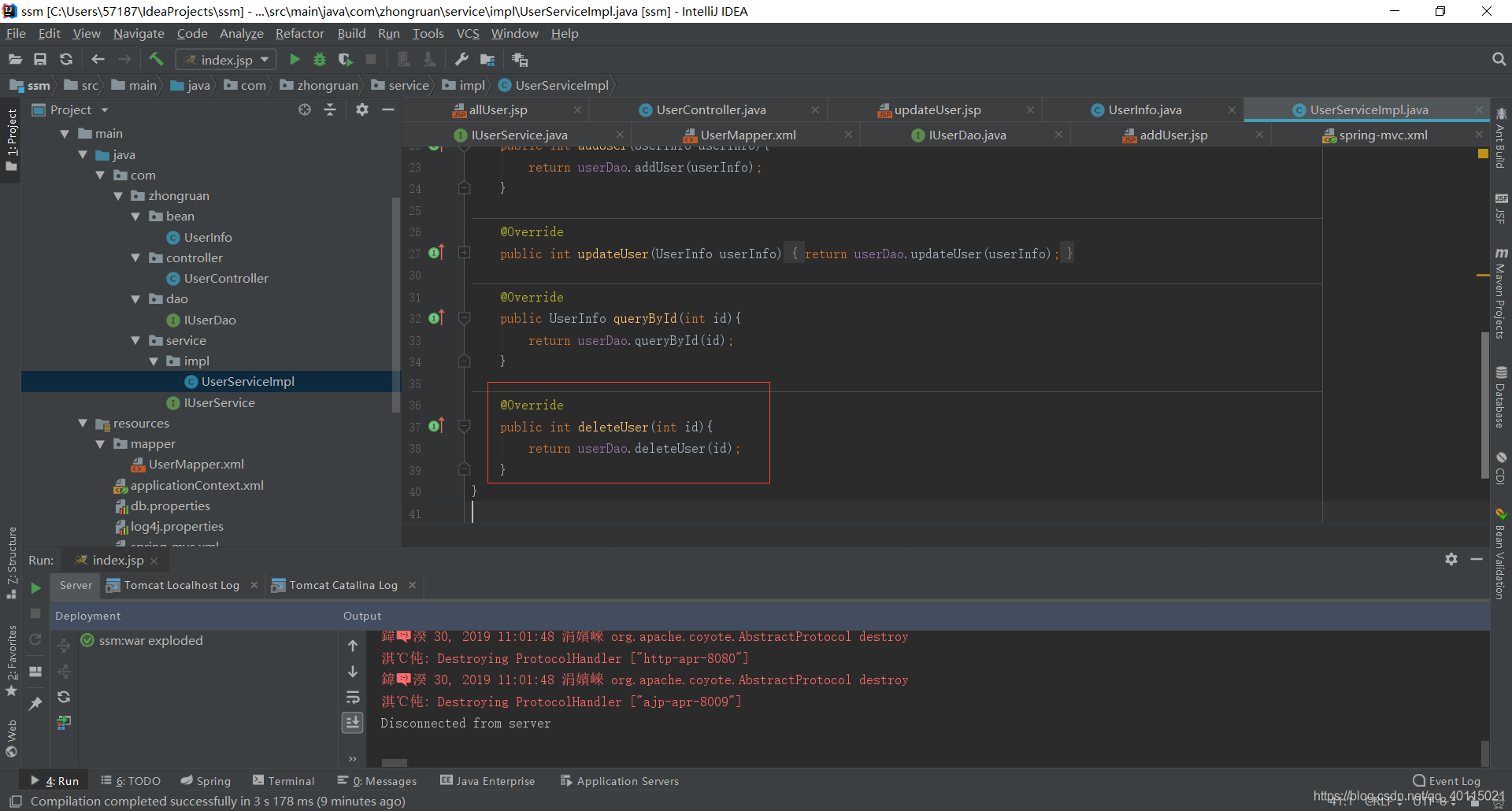The image size is (1512, 811).
Task: Click the editor vertical scrollbar
Action: pyautogui.click(x=1485, y=405)
